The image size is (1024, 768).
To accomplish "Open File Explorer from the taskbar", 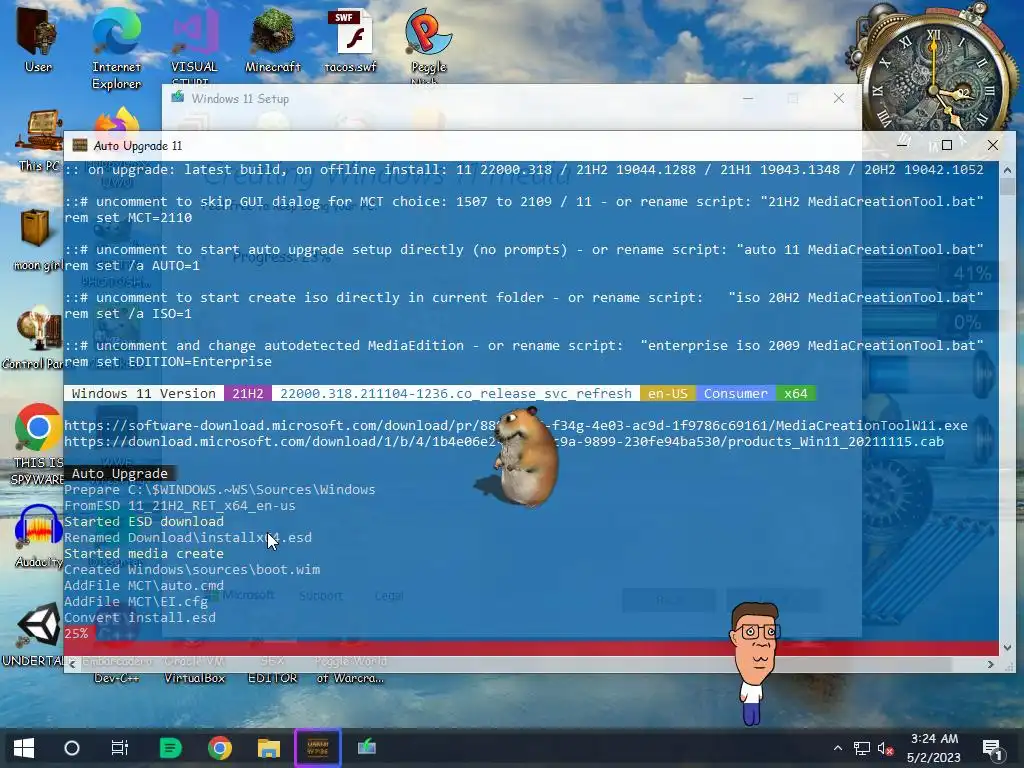I will tap(268, 748).
